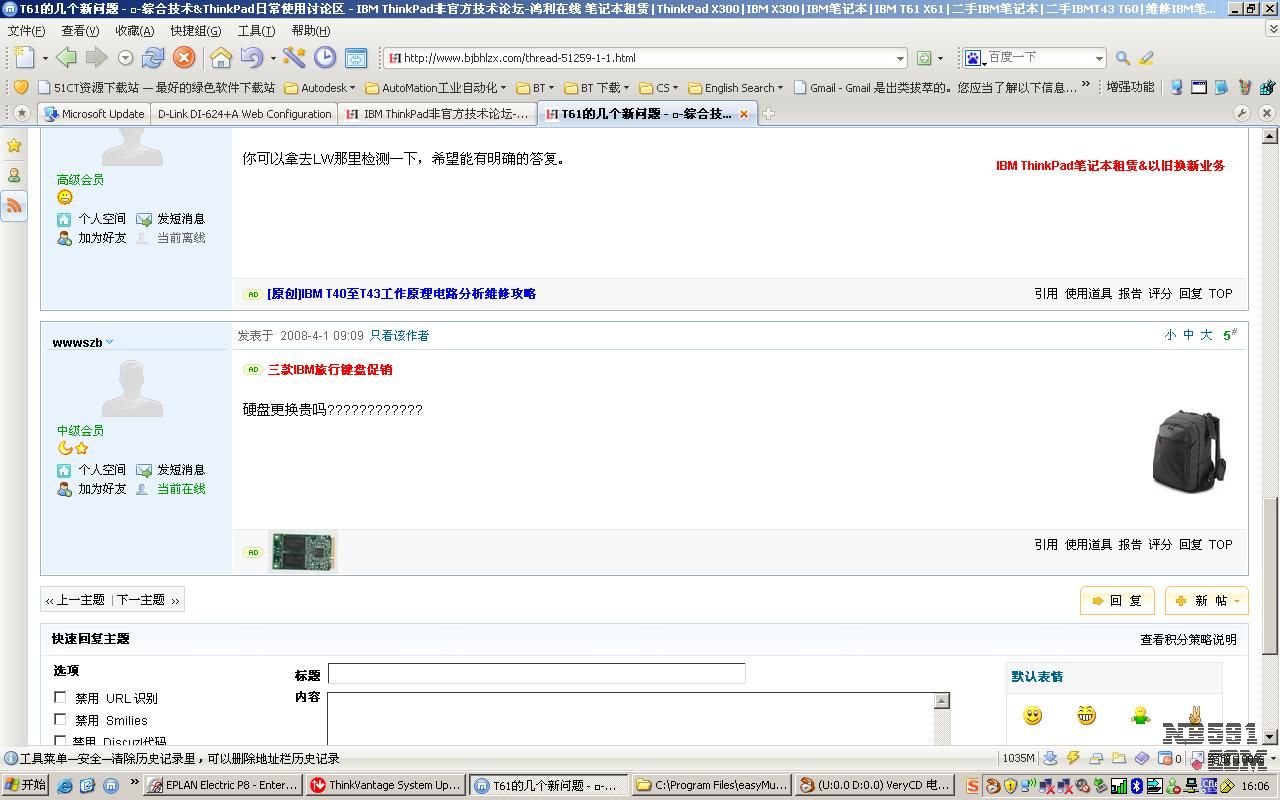Open the RSS feed sidebar icon

pyautogui.click(x=14, y=206)
